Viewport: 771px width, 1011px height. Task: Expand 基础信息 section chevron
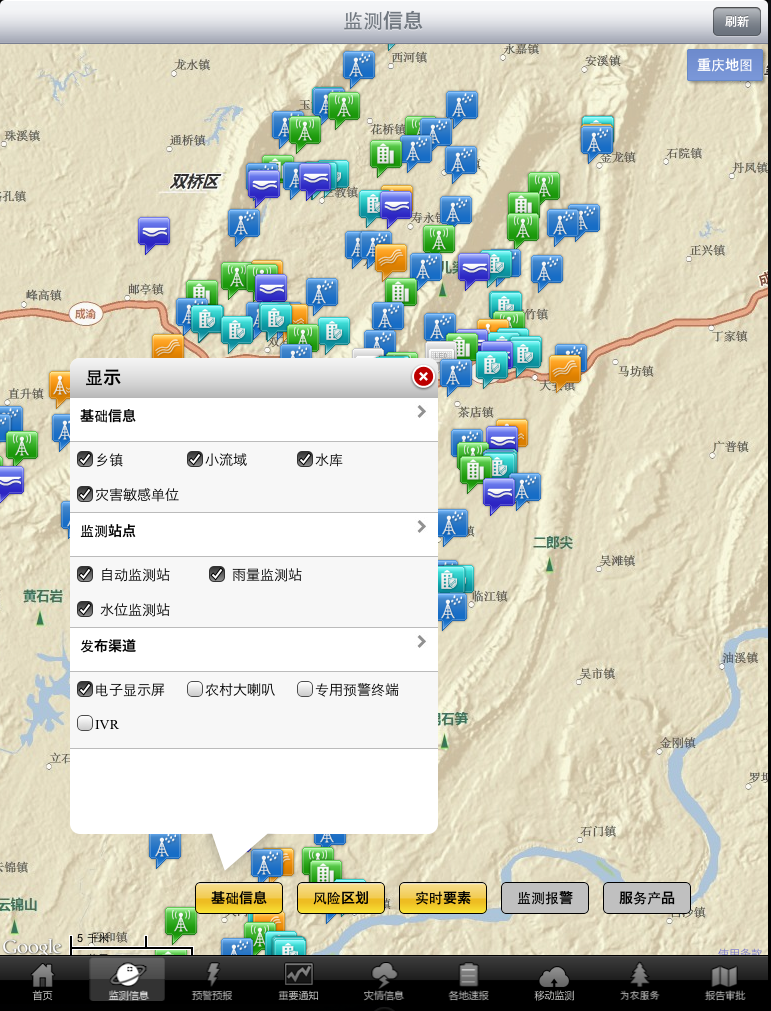[422, 411]
